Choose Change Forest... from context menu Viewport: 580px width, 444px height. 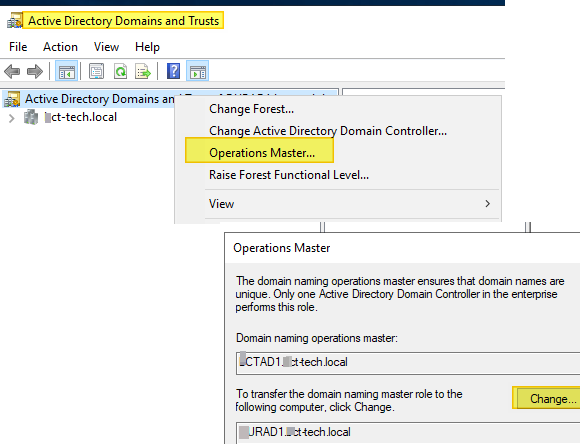pyautogui.click(x=252, y=109)
